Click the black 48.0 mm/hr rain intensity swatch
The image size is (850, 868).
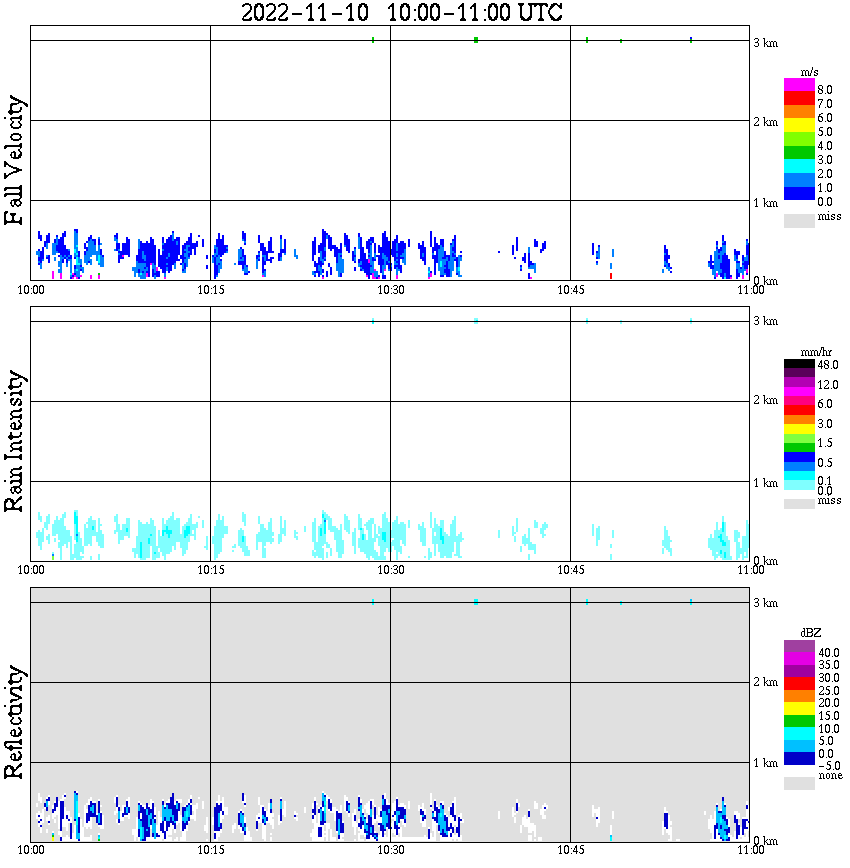tap(799, 364)
